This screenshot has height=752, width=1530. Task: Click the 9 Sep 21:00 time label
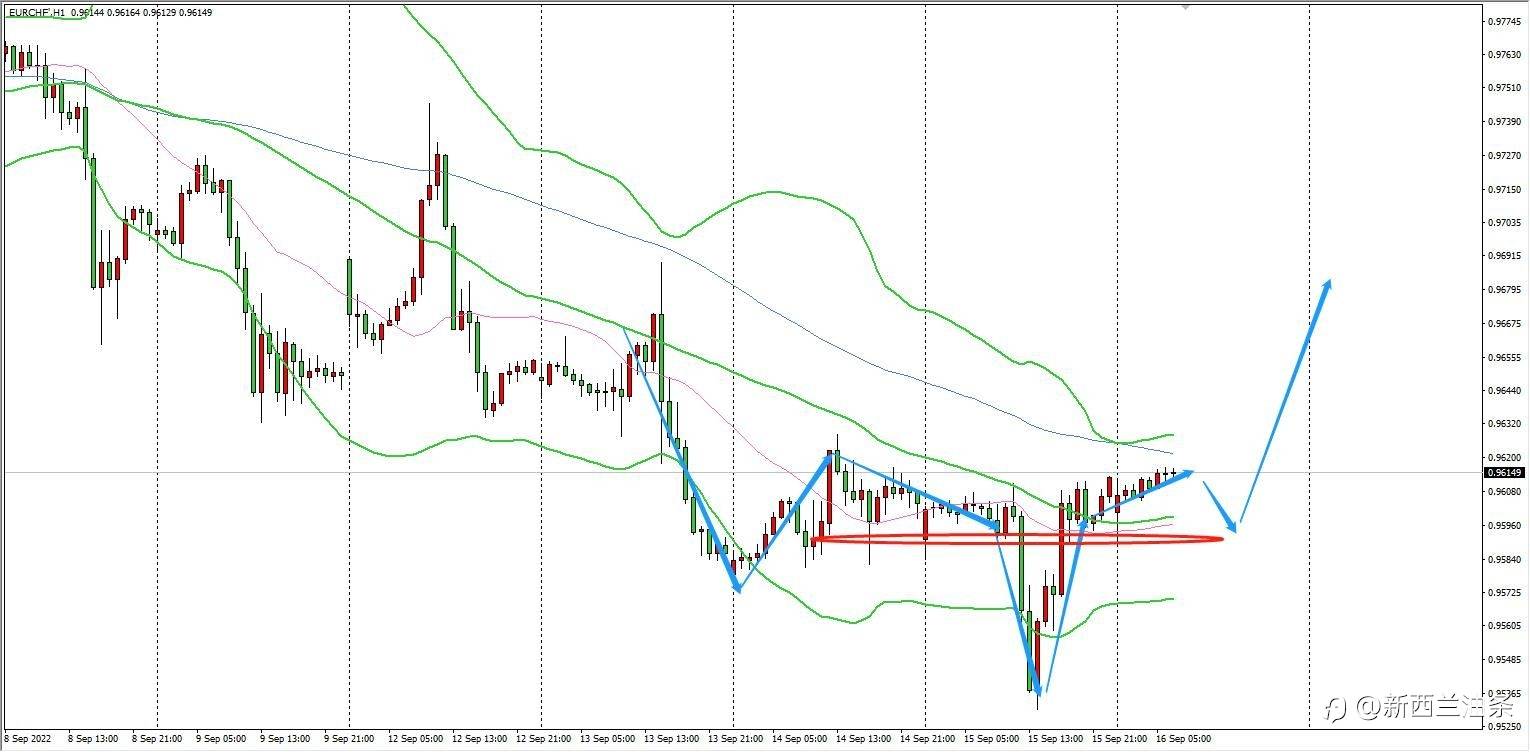tap(350, 739)
